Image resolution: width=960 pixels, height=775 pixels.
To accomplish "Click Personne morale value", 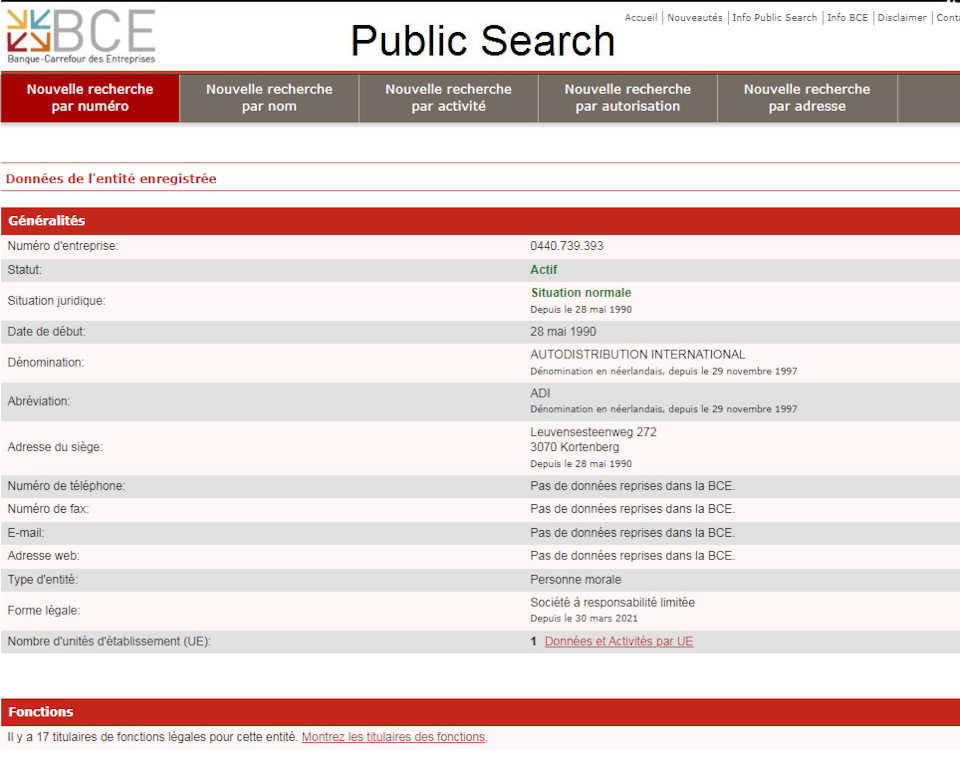I will (576, 580).
